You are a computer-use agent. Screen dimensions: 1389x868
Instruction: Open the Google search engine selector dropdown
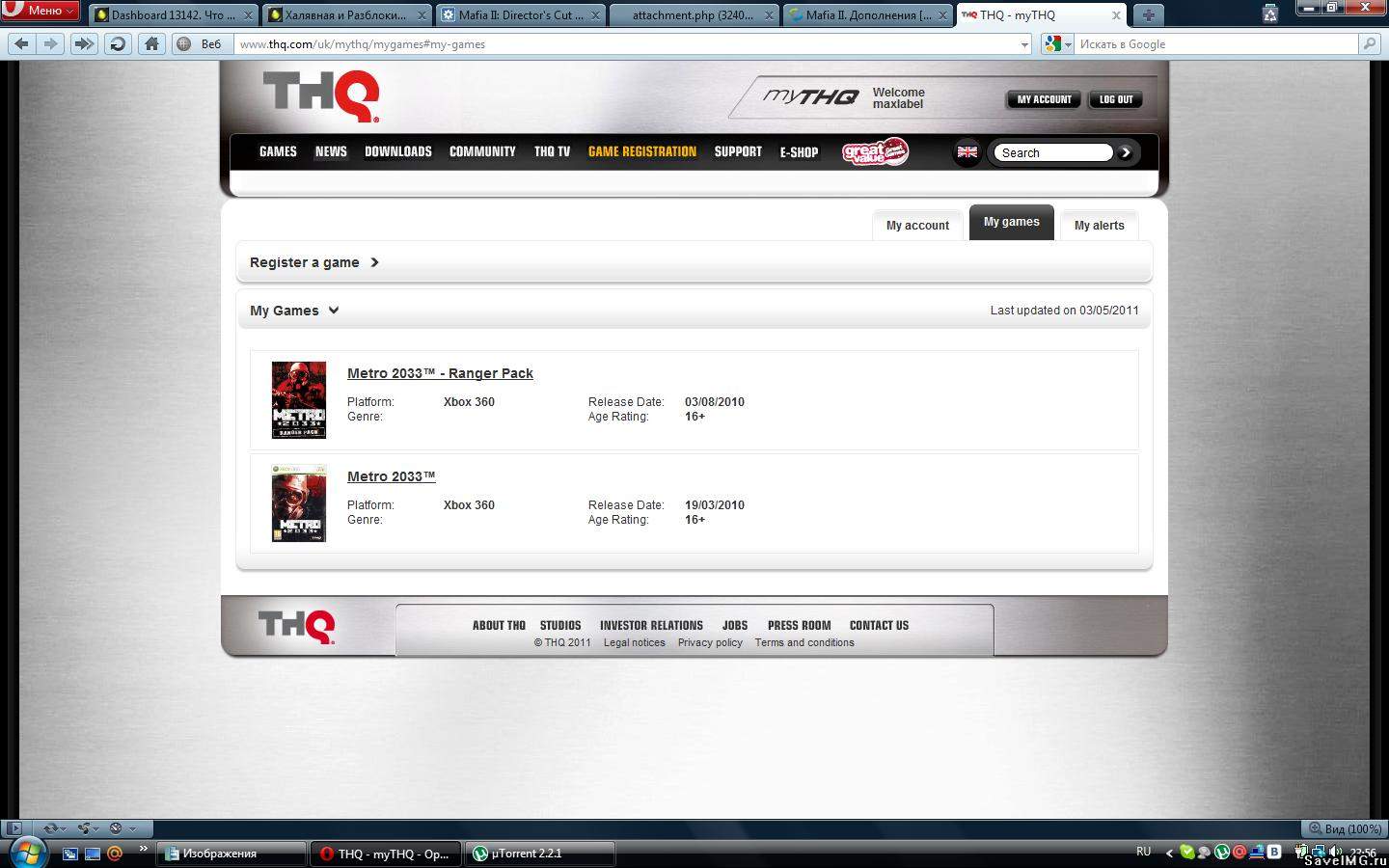tap(1058, 43)
